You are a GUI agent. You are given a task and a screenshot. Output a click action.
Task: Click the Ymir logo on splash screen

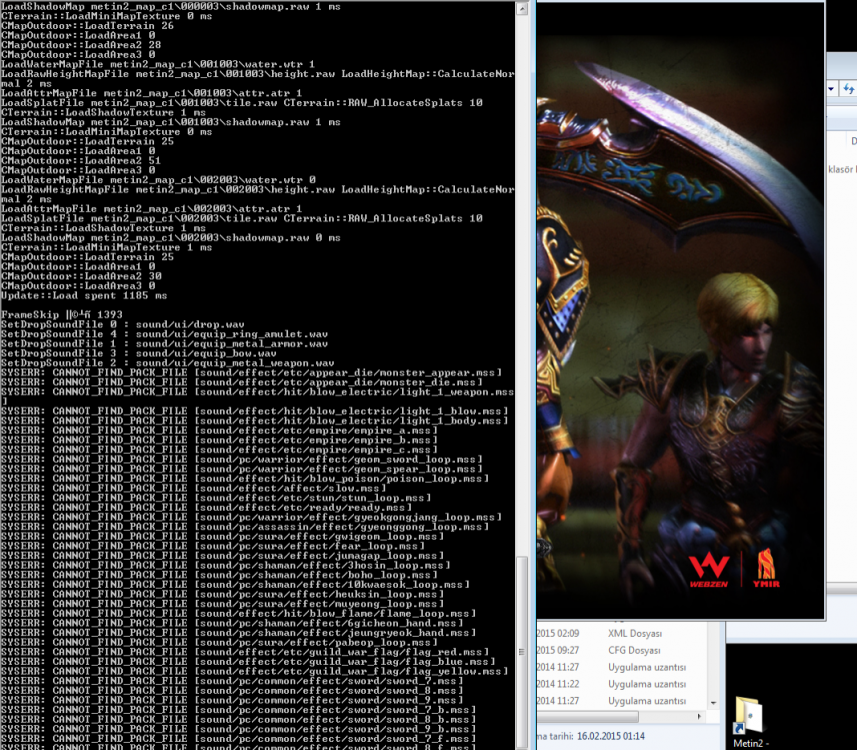(766, 568)
